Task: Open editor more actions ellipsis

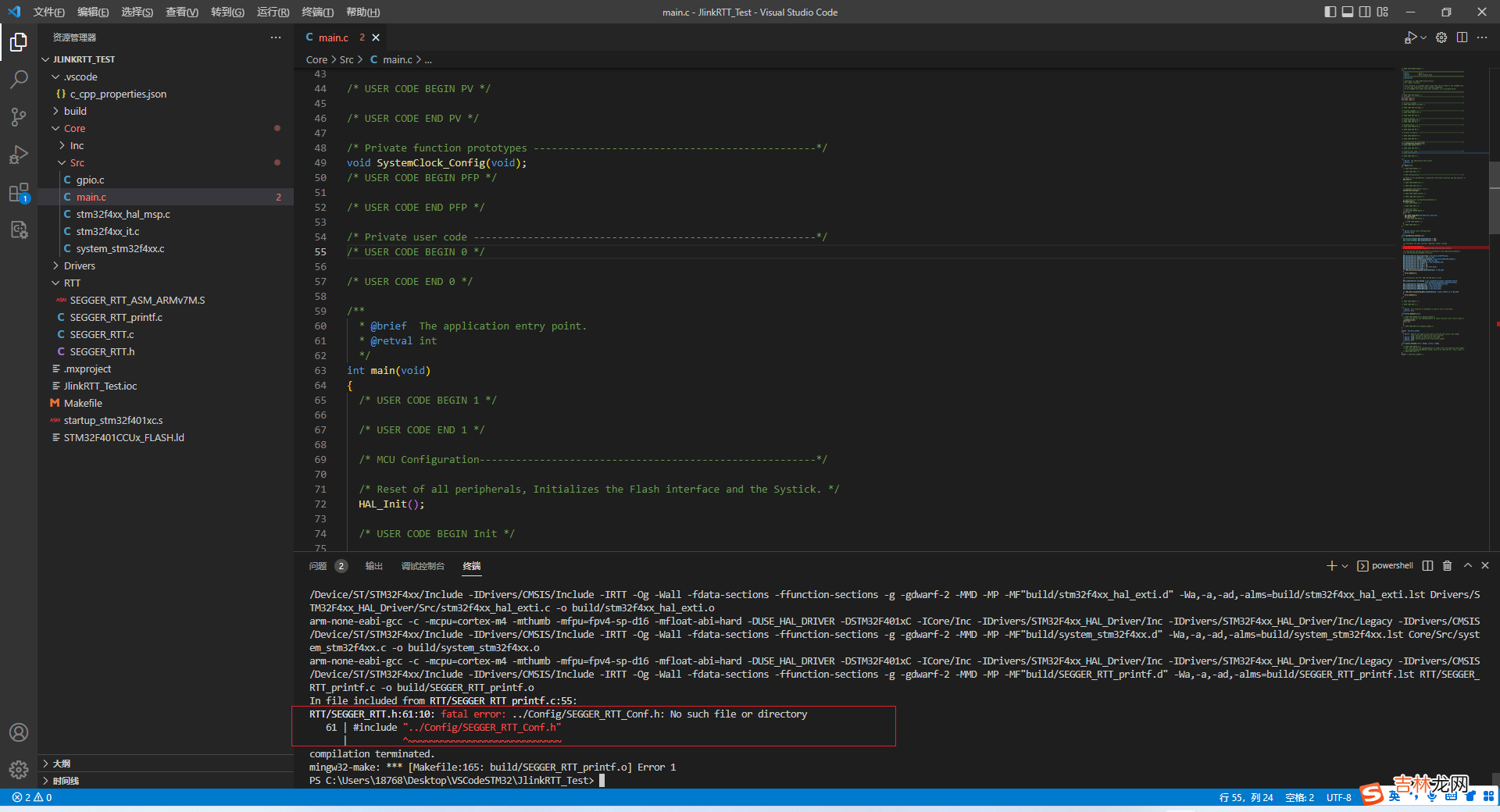Action: click(1482, 37)
